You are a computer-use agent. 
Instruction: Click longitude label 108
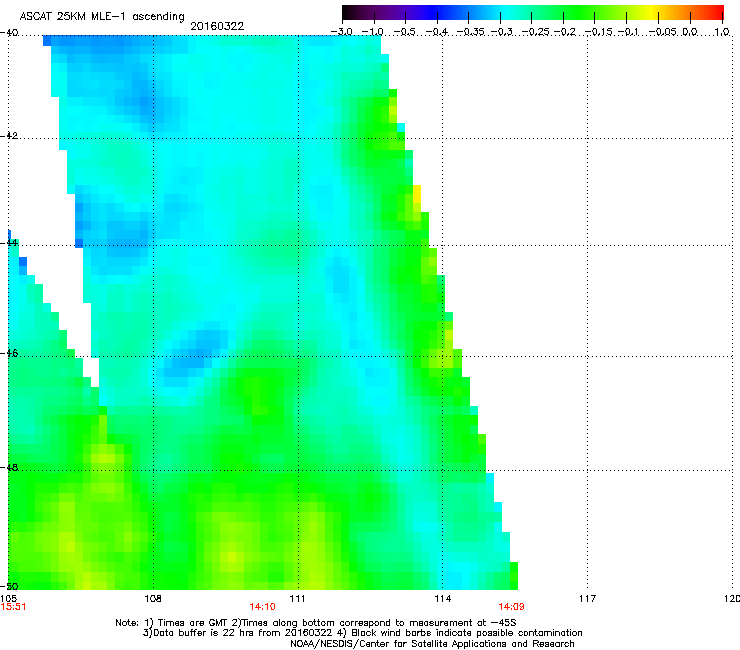click(x=153, y=599)
